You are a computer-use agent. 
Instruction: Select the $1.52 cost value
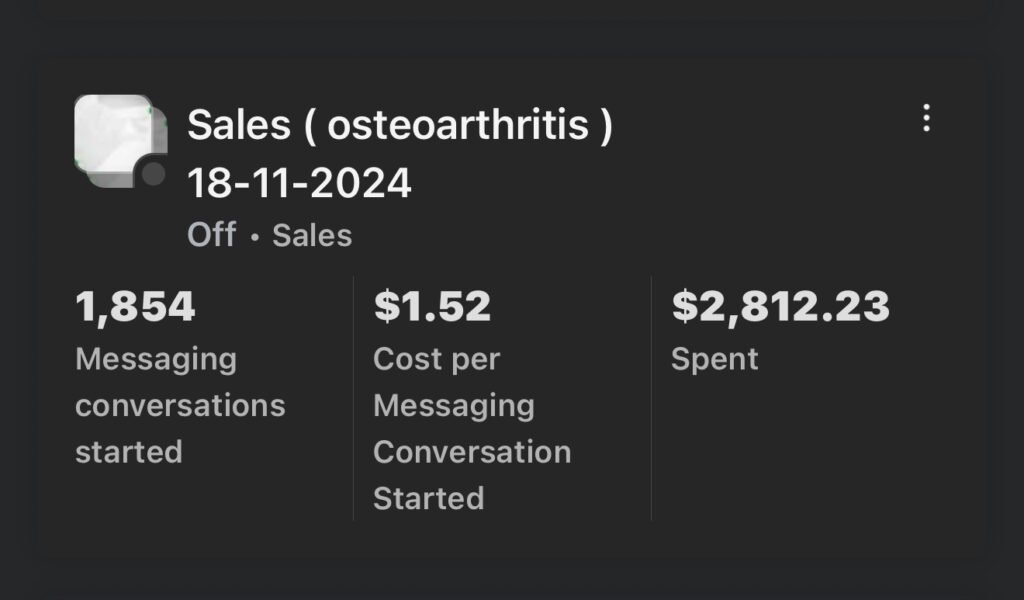432,307
